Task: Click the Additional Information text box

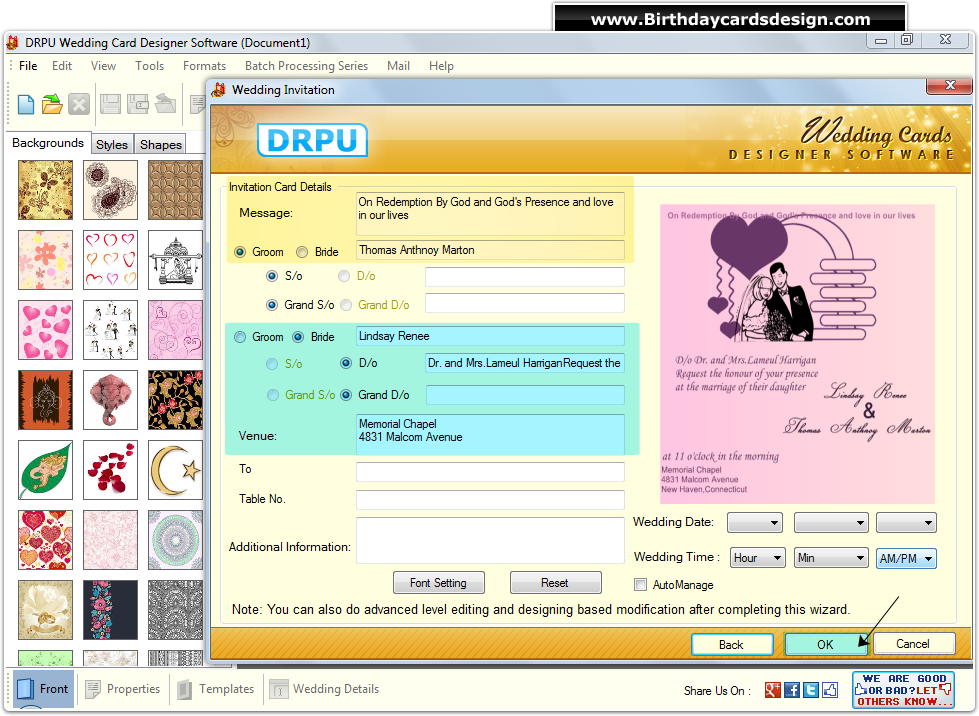Action: coord(490,540)
